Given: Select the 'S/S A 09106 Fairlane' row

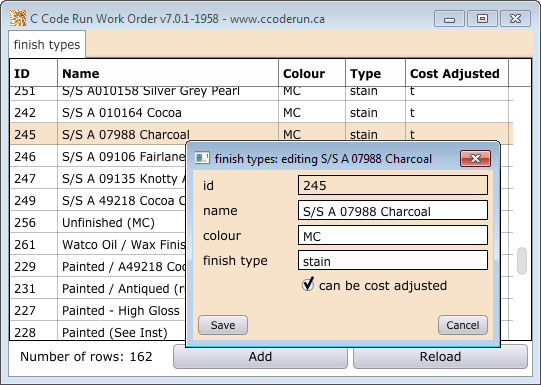Looking at the screenshot, I should point(98,157).
